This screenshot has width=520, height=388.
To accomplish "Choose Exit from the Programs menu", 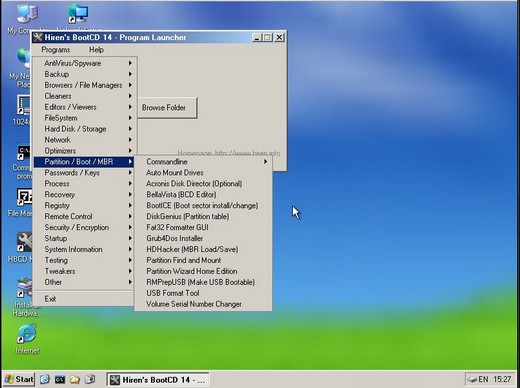I will click(84, 299).
